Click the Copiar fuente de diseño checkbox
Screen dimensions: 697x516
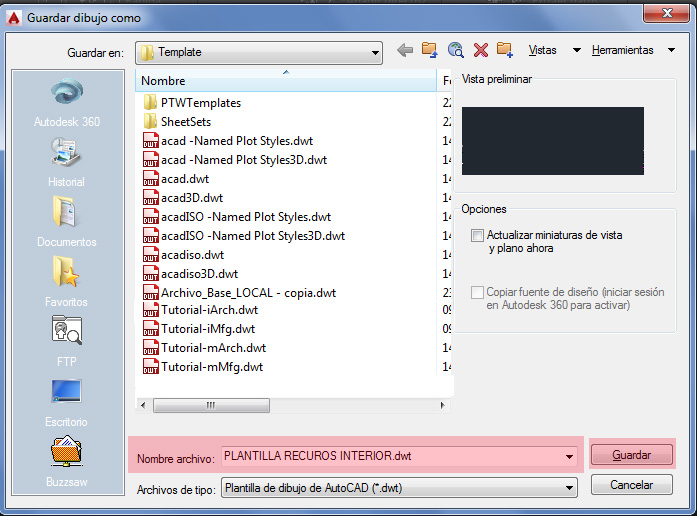[477, 292]
